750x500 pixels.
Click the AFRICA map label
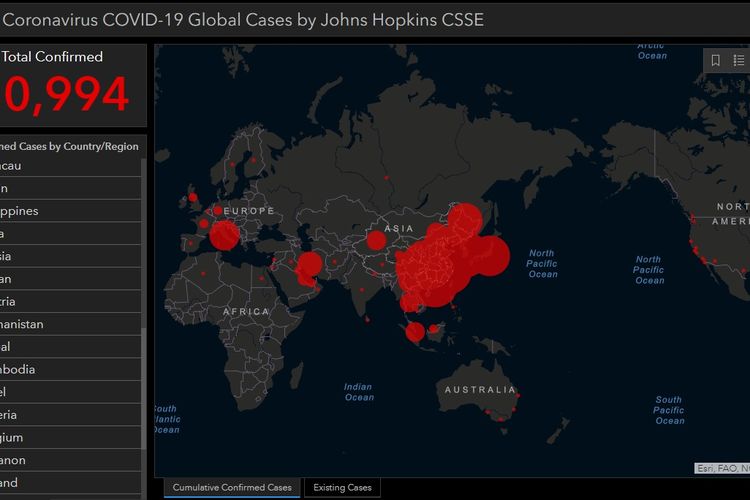pyautogui.click(x=246, y=311)
